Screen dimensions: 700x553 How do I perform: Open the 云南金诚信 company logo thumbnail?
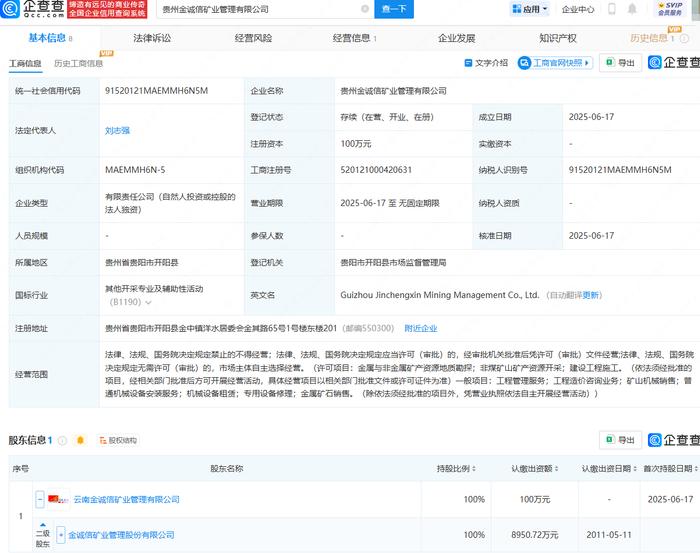[58, 499]
